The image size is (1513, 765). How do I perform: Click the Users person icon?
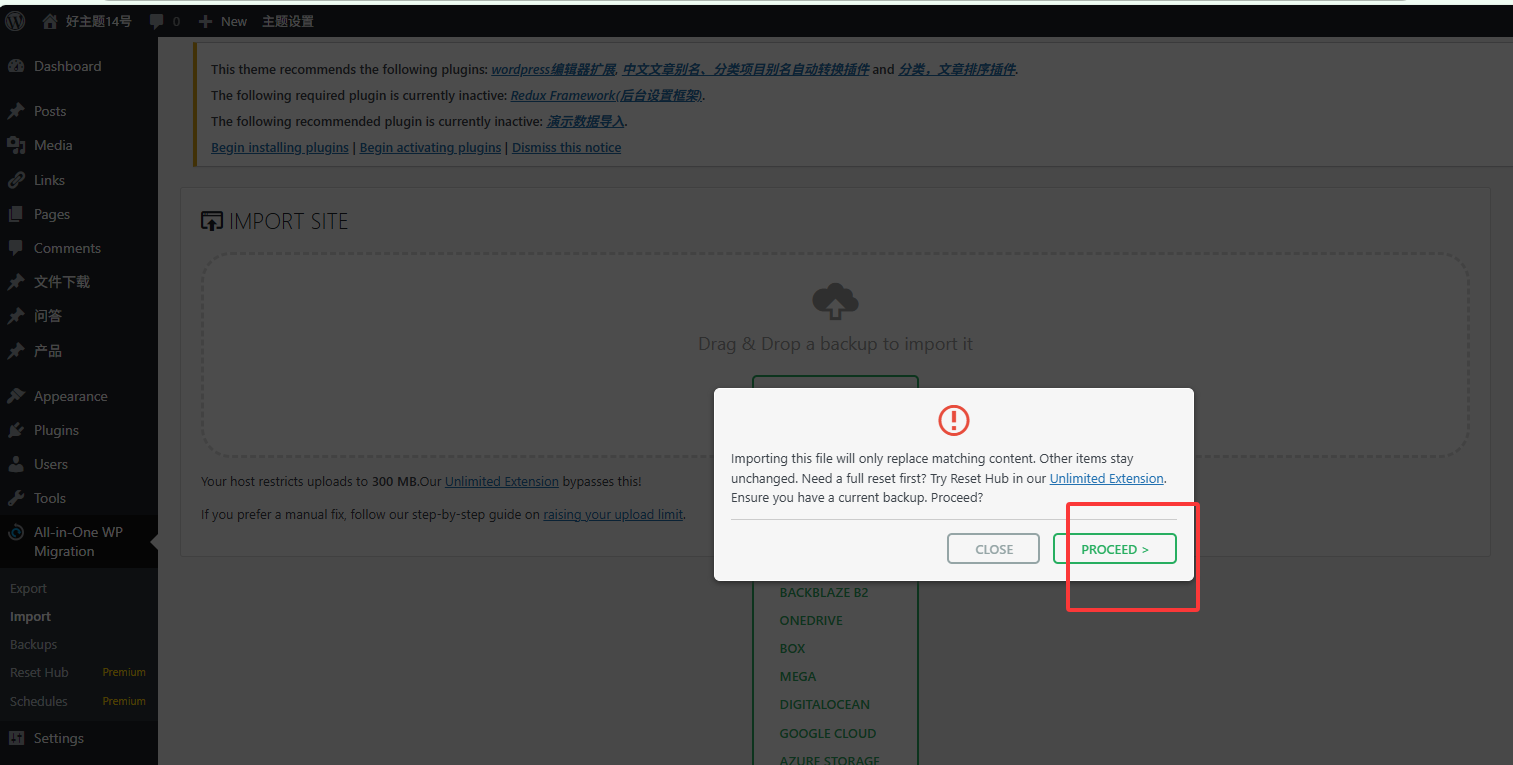point(16,464)
